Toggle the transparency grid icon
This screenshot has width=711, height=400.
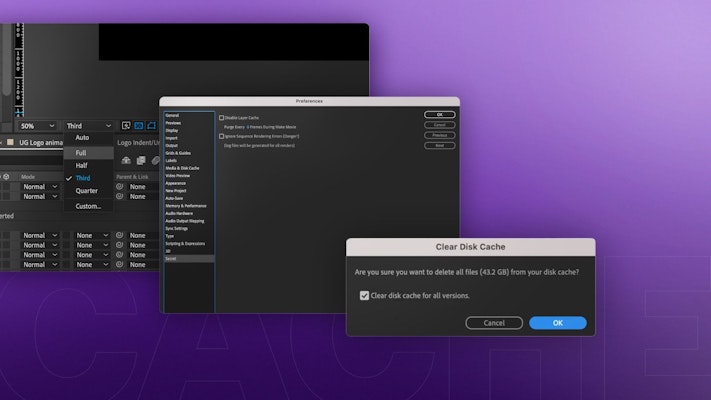139,126
